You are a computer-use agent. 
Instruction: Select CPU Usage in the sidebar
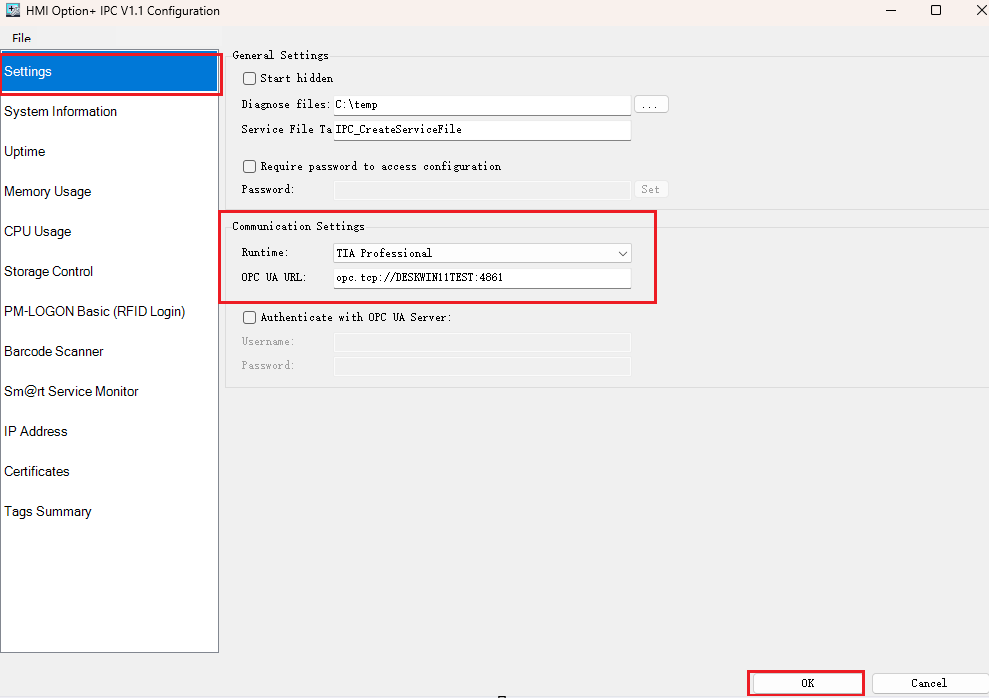38,232
